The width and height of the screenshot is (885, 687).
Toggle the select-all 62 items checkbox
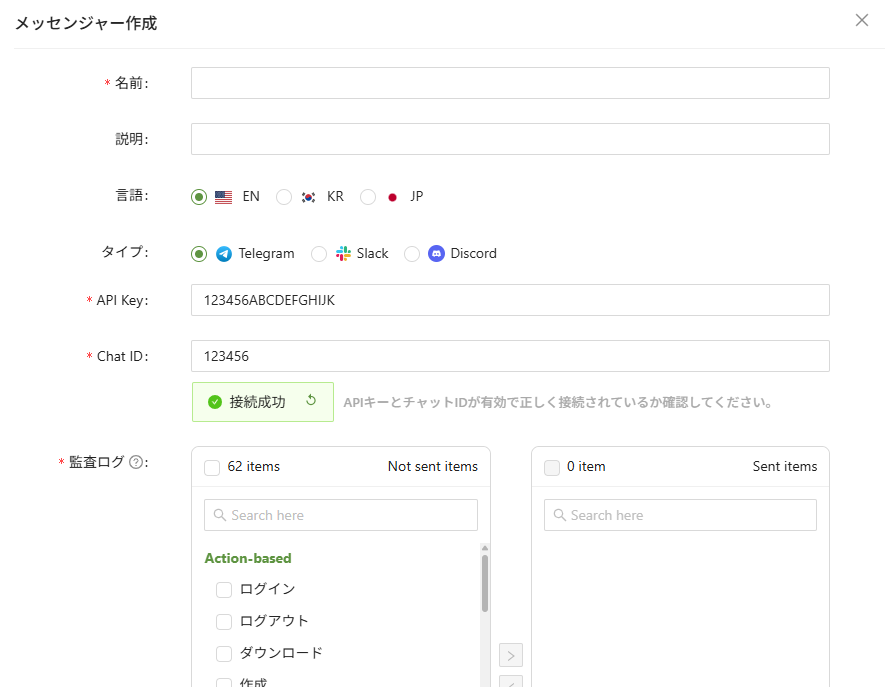[x=212, y=467]
